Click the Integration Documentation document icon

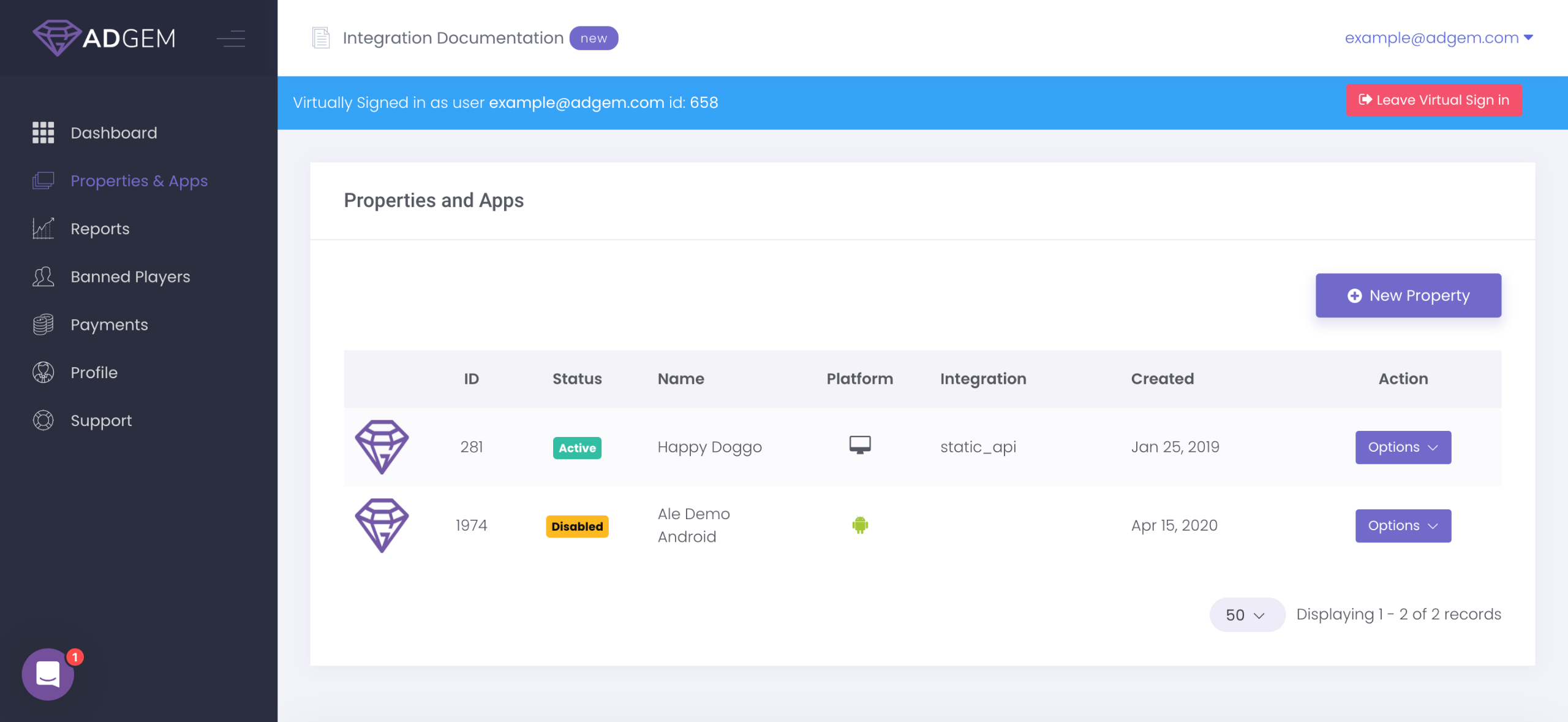pos(321,38)
